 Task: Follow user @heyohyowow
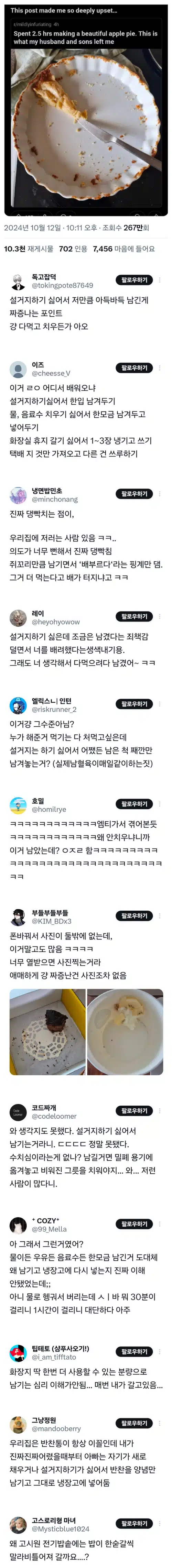pyautogui.click(x=134, y=617)
